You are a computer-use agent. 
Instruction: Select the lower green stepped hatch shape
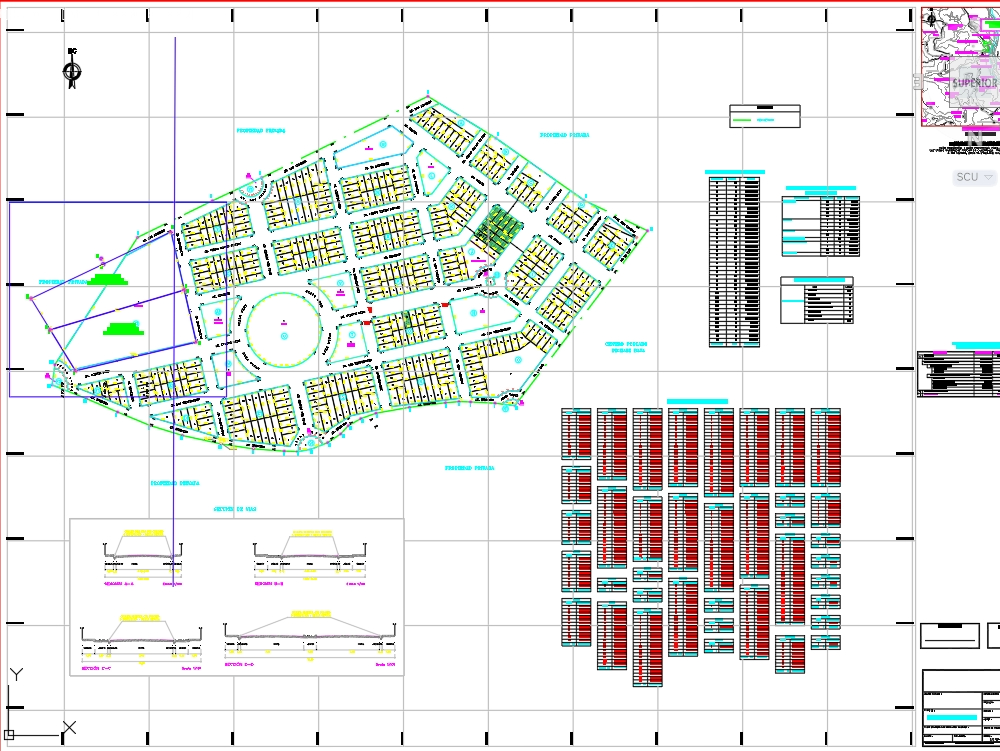[123, 329]
